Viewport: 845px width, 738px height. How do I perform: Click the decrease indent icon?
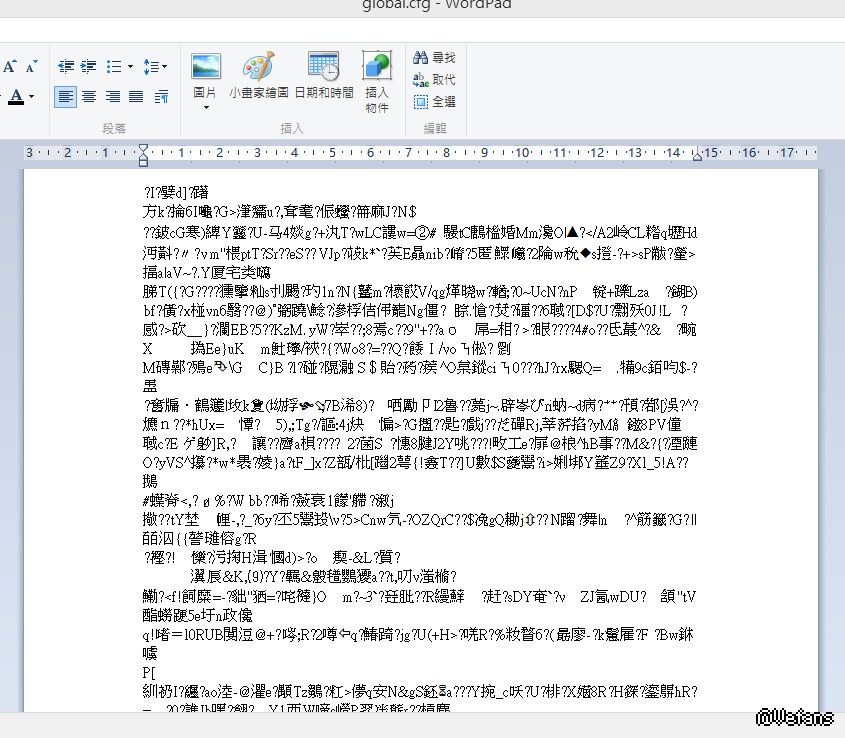coord(66,66)
